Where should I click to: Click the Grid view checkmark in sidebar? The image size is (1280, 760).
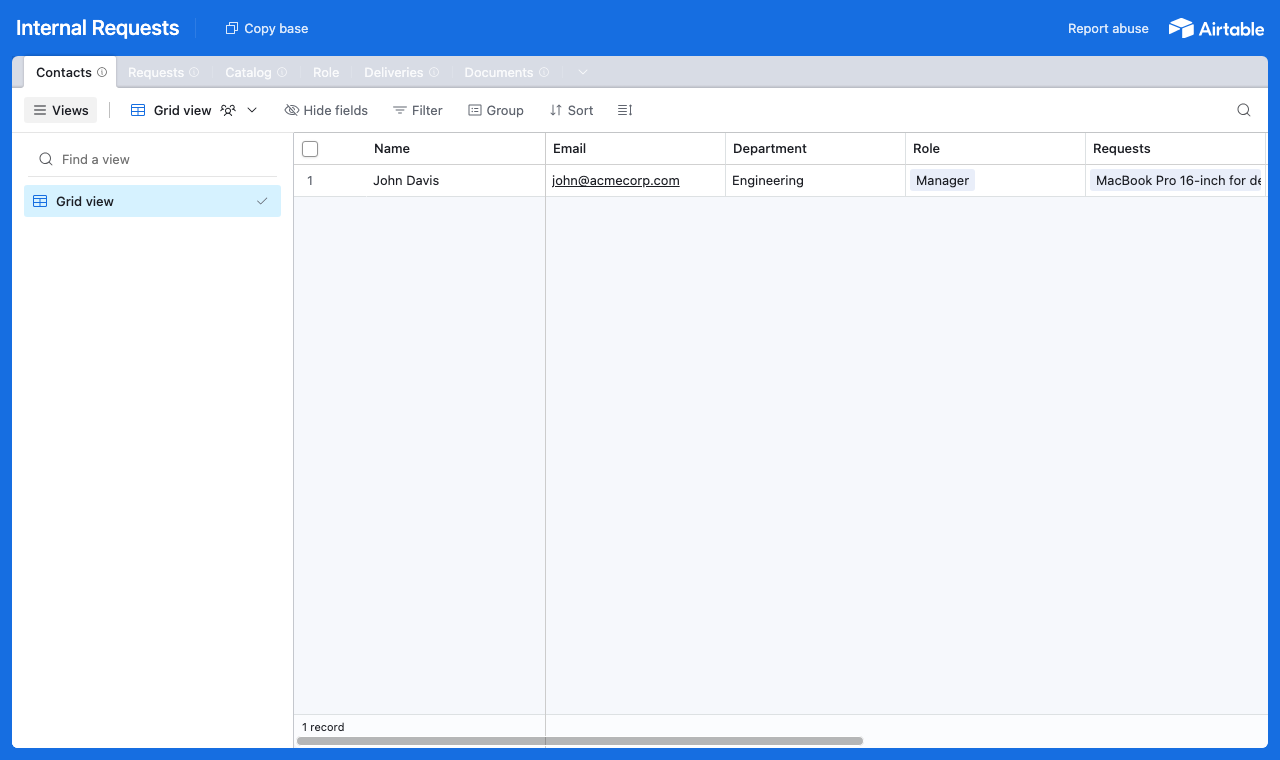pyautogui.click(x=262, y=201)
